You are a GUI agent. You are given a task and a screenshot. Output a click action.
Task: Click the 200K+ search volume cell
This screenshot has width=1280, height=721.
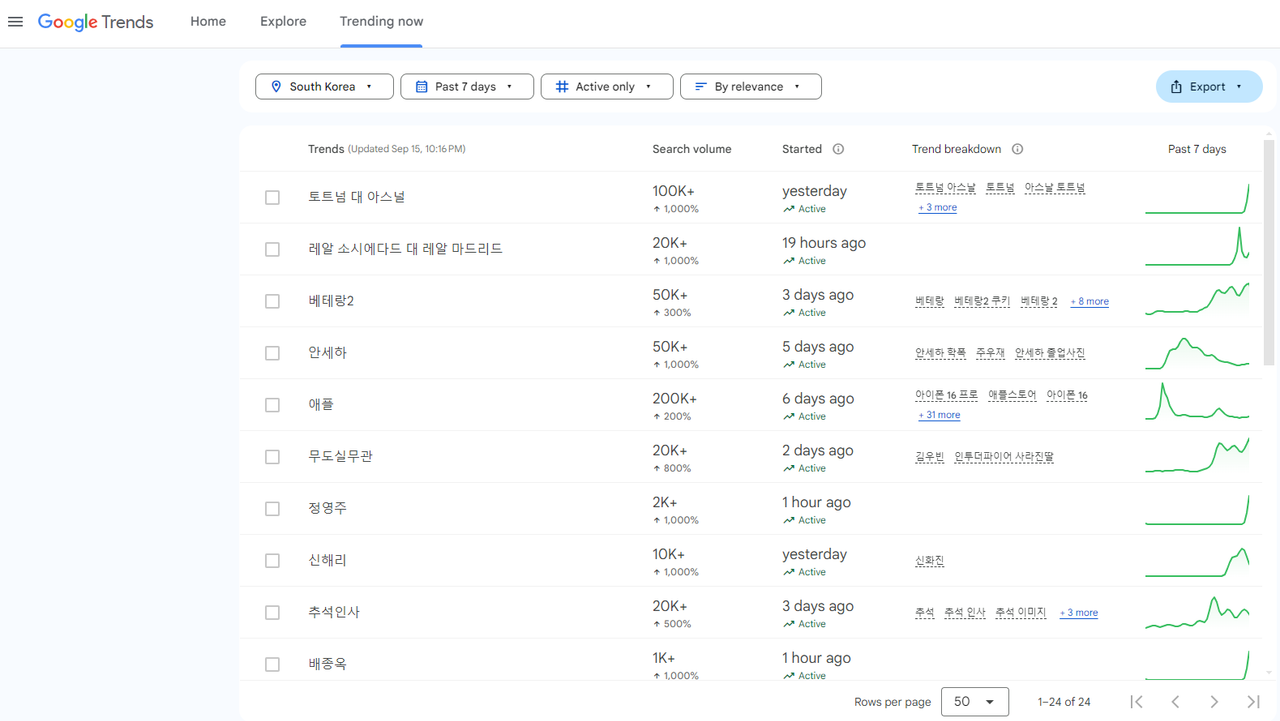click(x=675, y=398)
